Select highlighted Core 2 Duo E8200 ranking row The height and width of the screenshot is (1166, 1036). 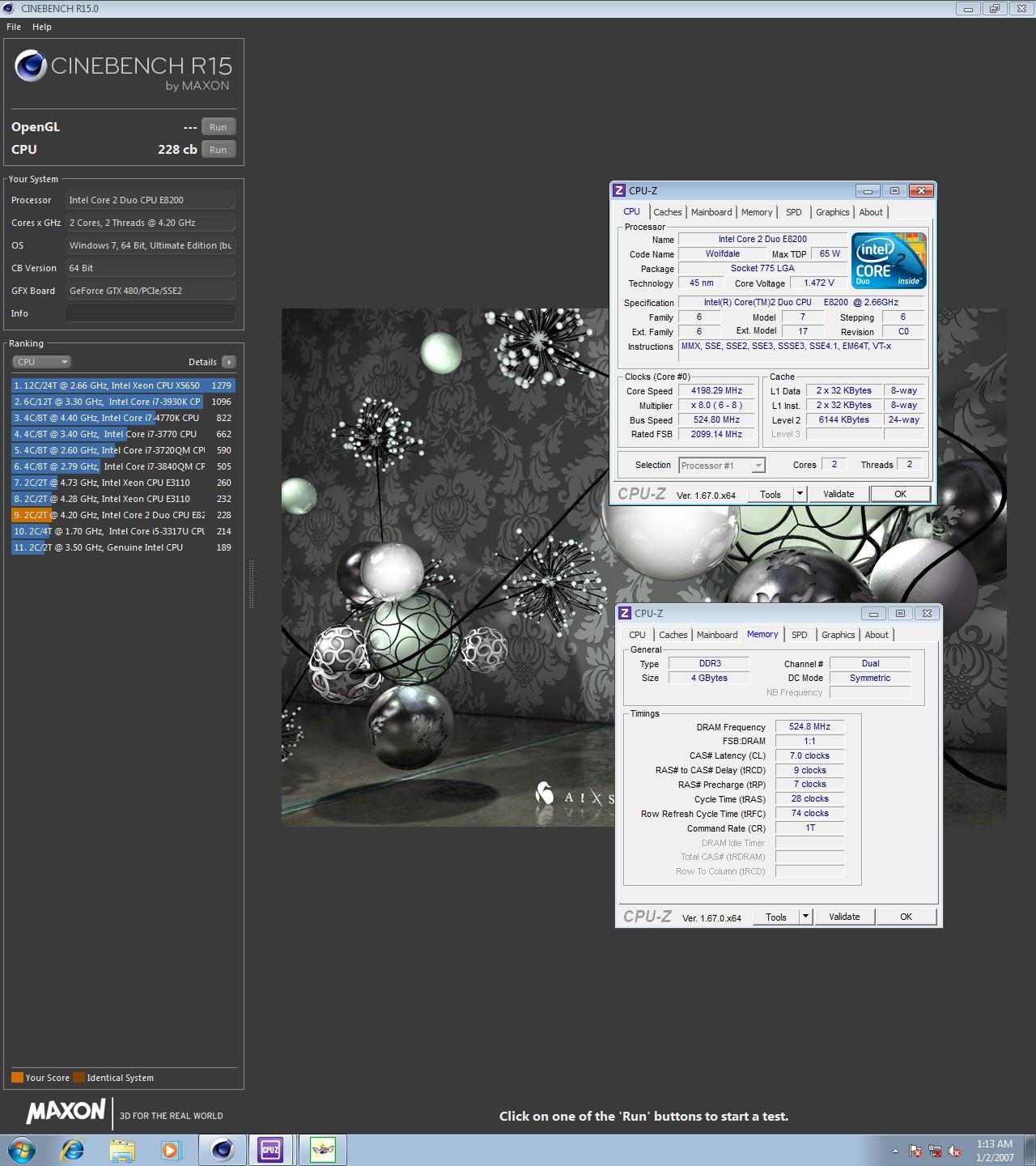click(x=123, y=515)
